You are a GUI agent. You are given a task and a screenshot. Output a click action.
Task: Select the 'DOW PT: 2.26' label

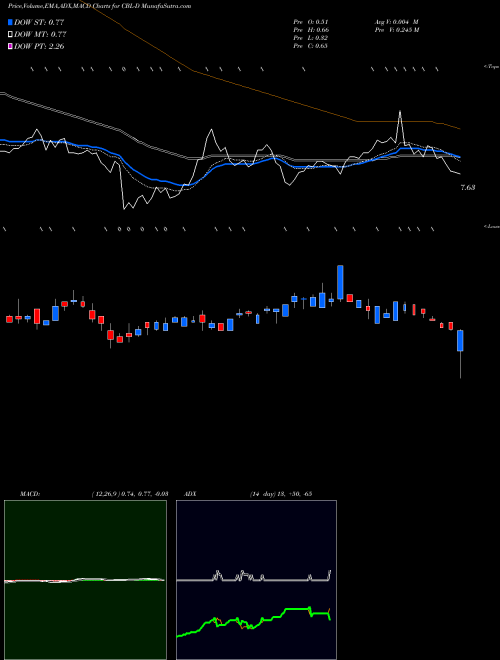39,47
